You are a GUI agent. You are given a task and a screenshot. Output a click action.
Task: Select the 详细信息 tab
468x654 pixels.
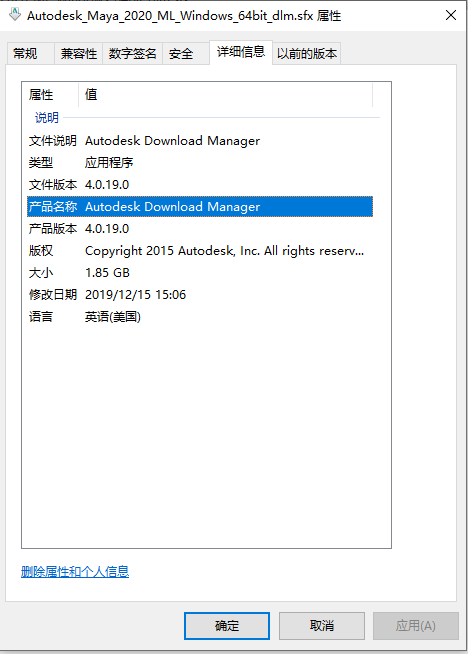click(241, 52)
